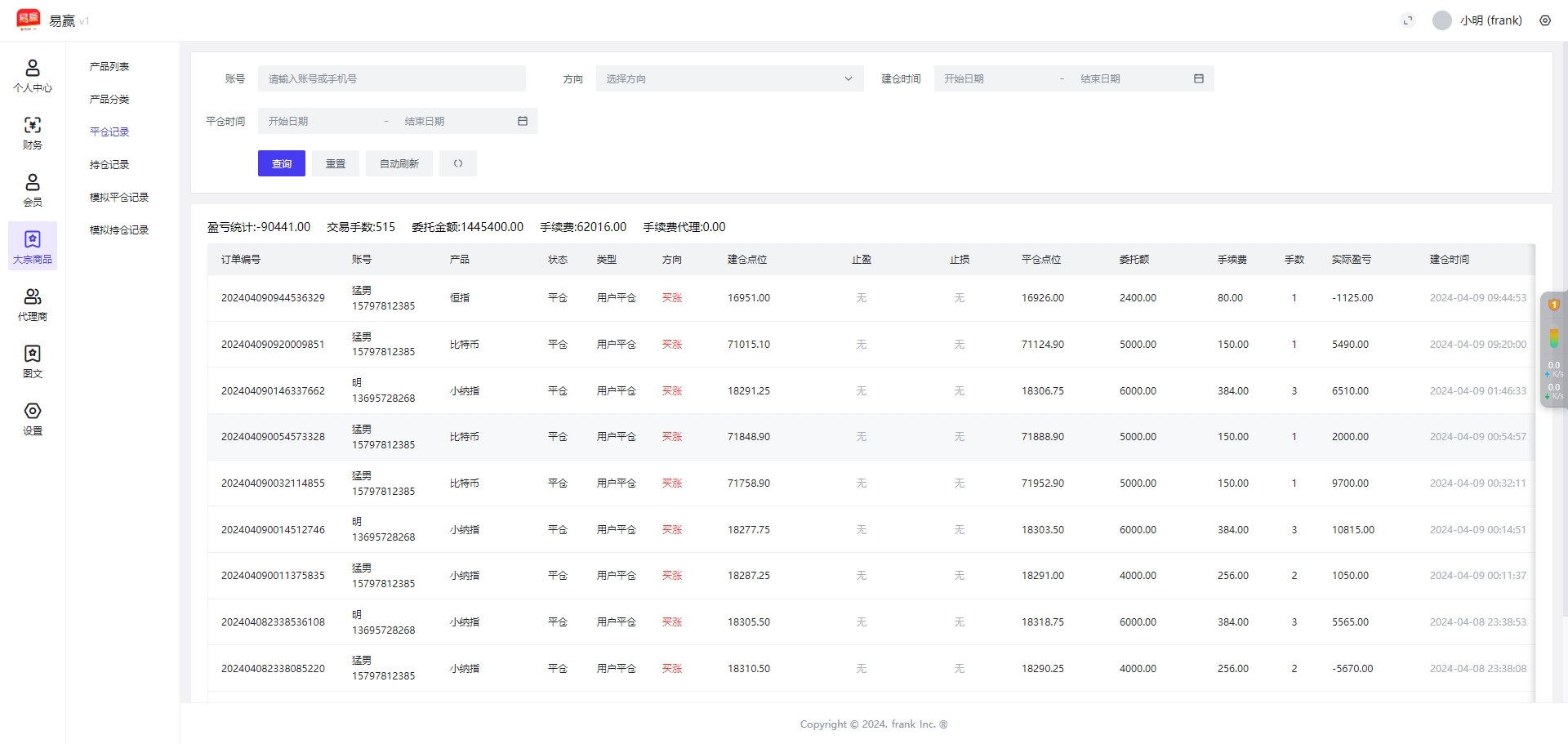Select order number 202404090054573328
The width and height of the screenshot is (1568, 744).
[x=273, y=437]
